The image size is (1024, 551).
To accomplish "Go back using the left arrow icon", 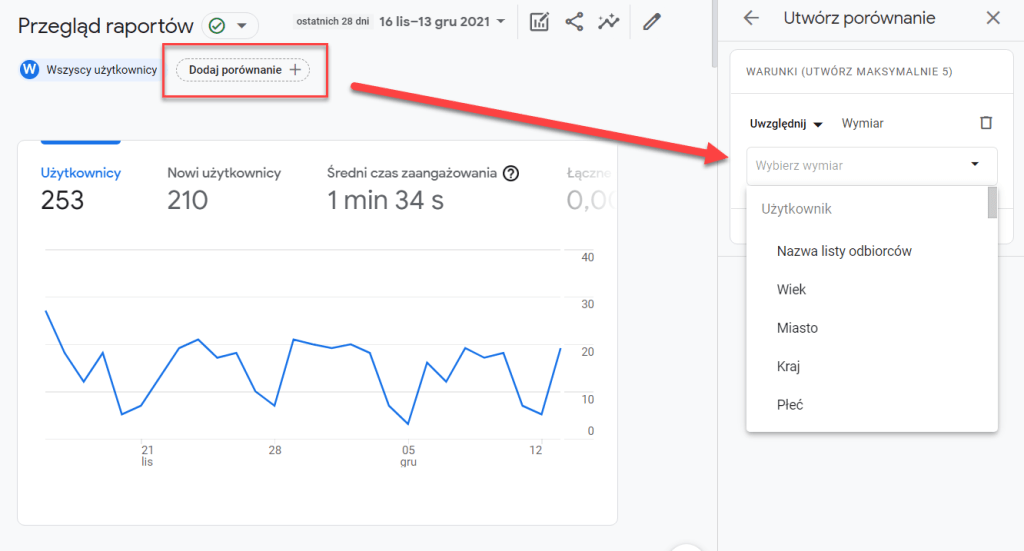I will [751, 18].
